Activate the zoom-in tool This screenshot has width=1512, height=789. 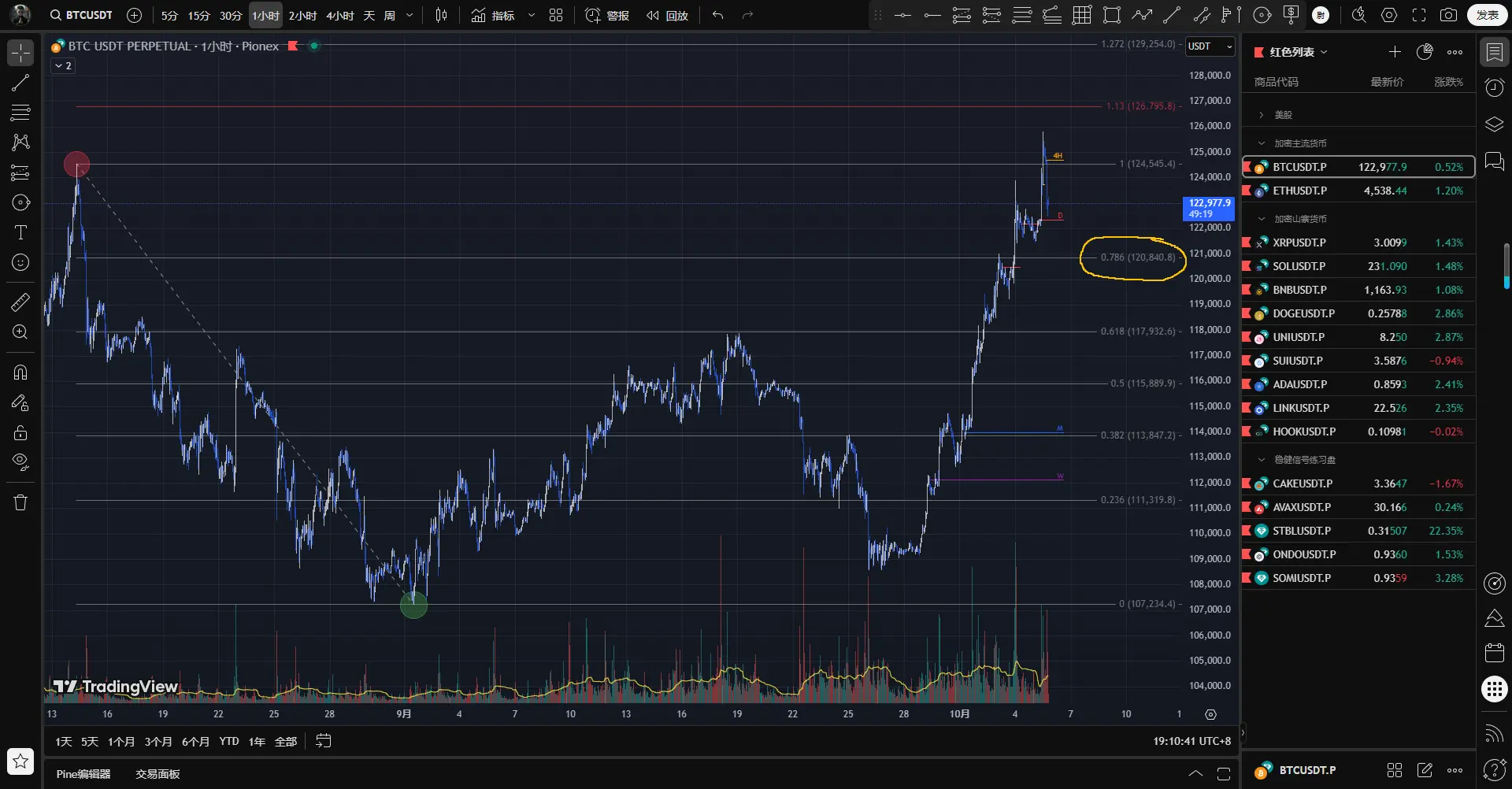click(x=20, y=332)
